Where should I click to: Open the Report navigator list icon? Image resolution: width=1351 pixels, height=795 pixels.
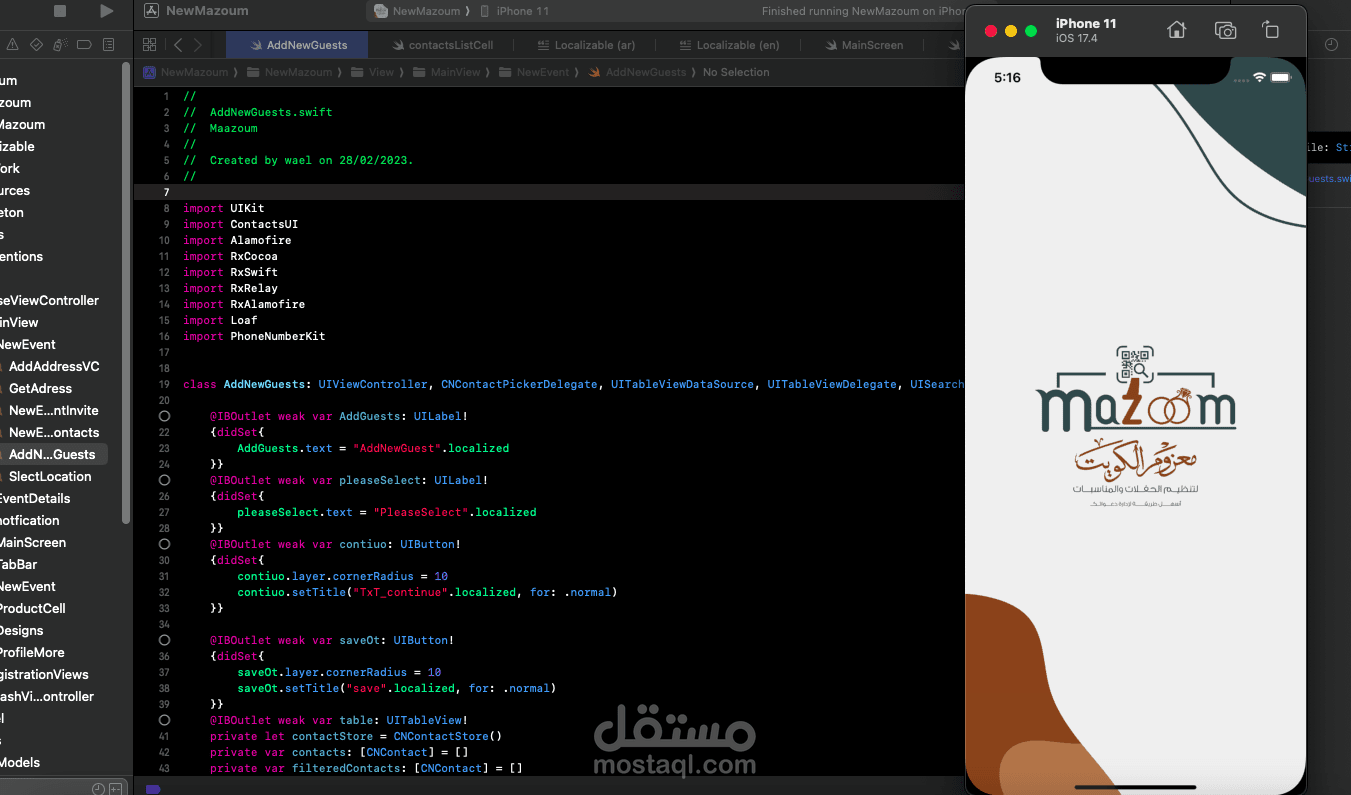pyautogui.click(x=109, y=45)
